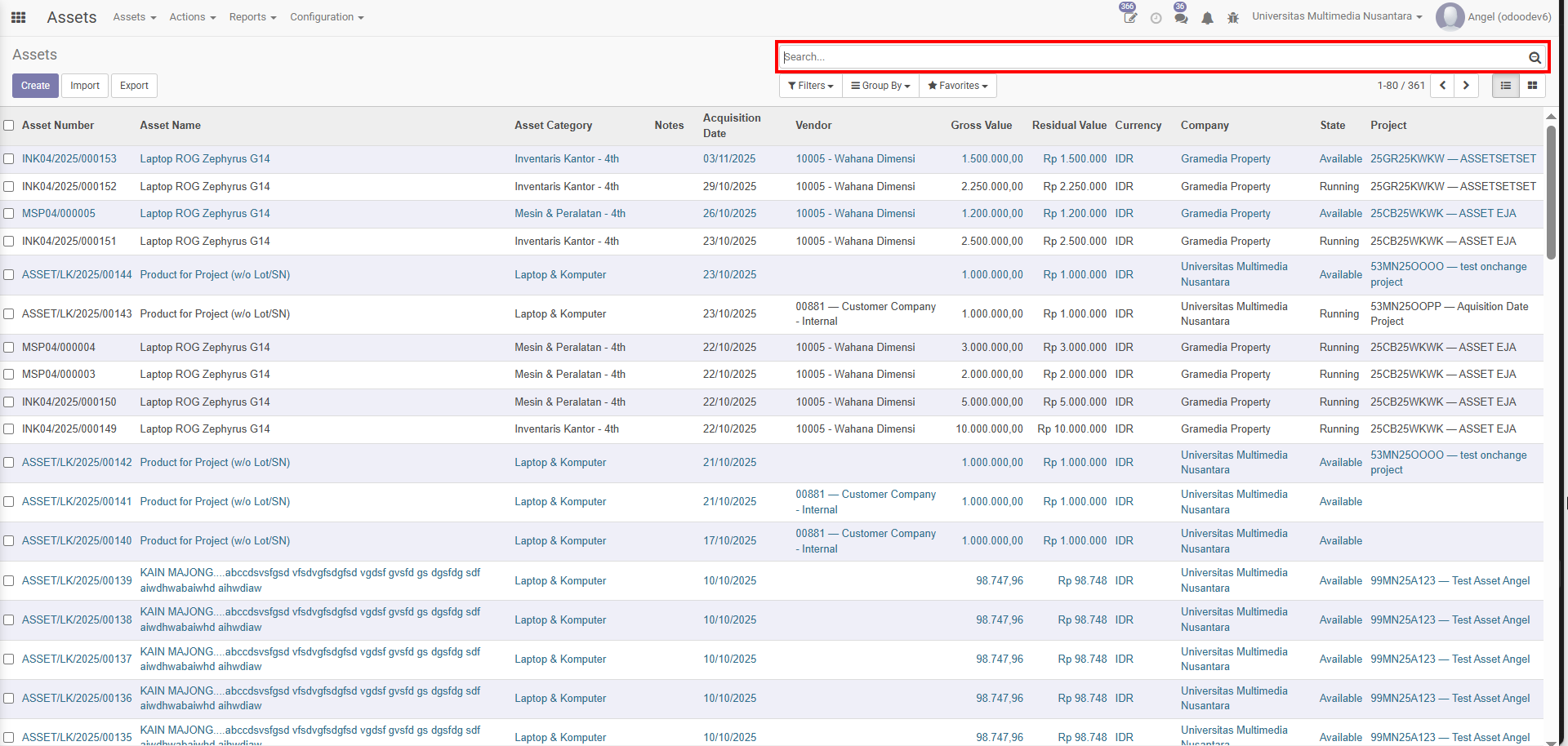Open the Reports menu

coord(252,17)
